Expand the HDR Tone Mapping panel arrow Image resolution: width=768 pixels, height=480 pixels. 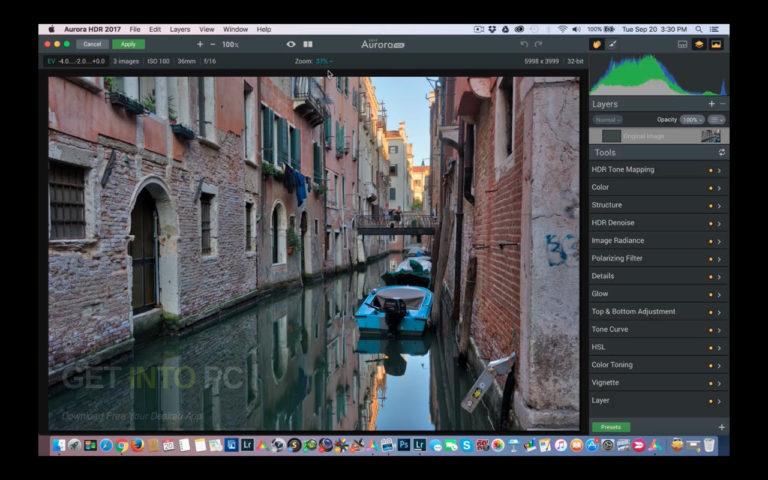(720, 170)
